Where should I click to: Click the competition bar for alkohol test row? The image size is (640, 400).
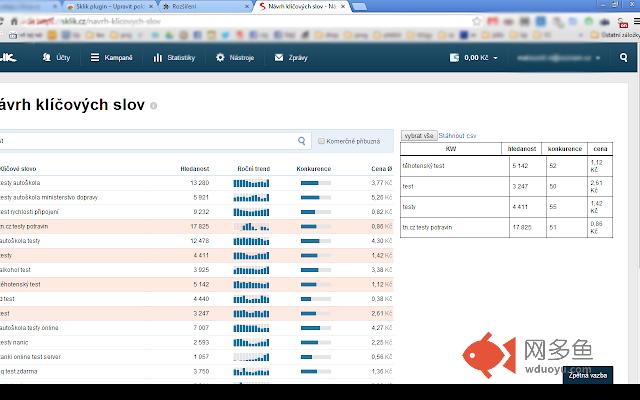(316, 270)
